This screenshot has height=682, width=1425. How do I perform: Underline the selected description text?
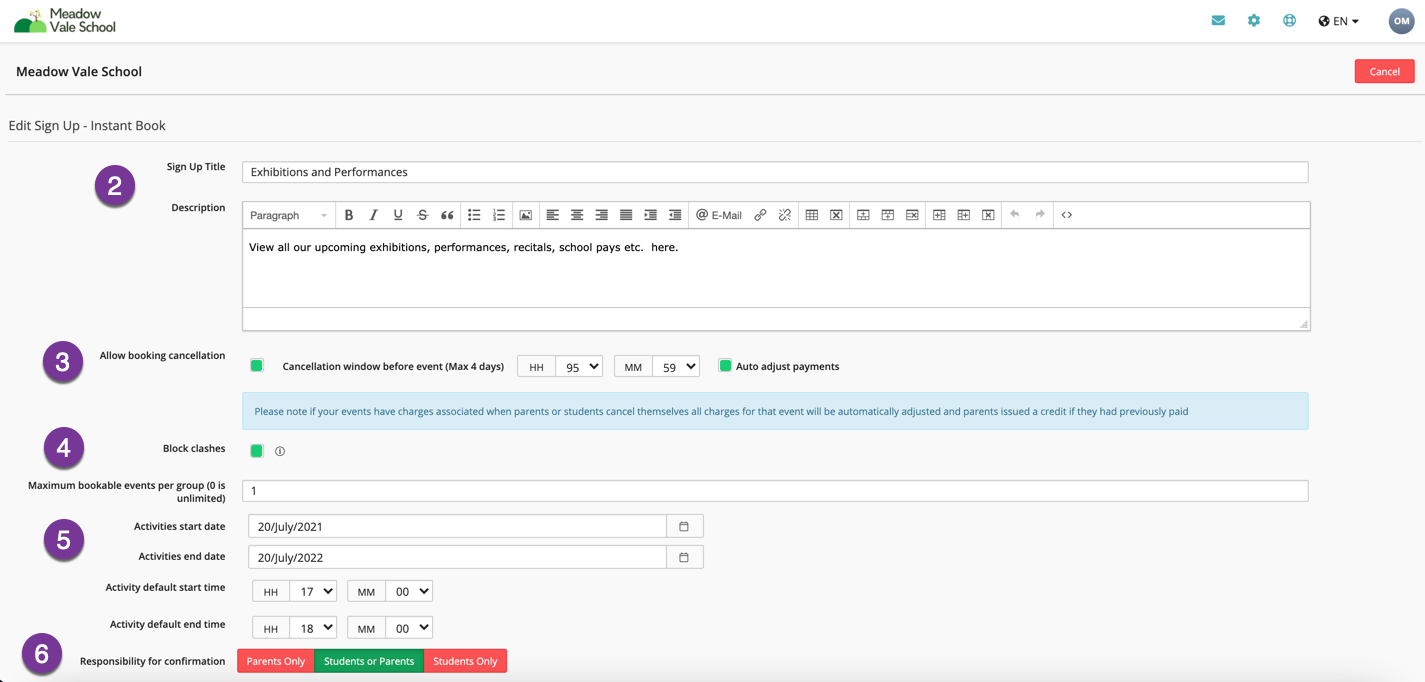(398, 215)
